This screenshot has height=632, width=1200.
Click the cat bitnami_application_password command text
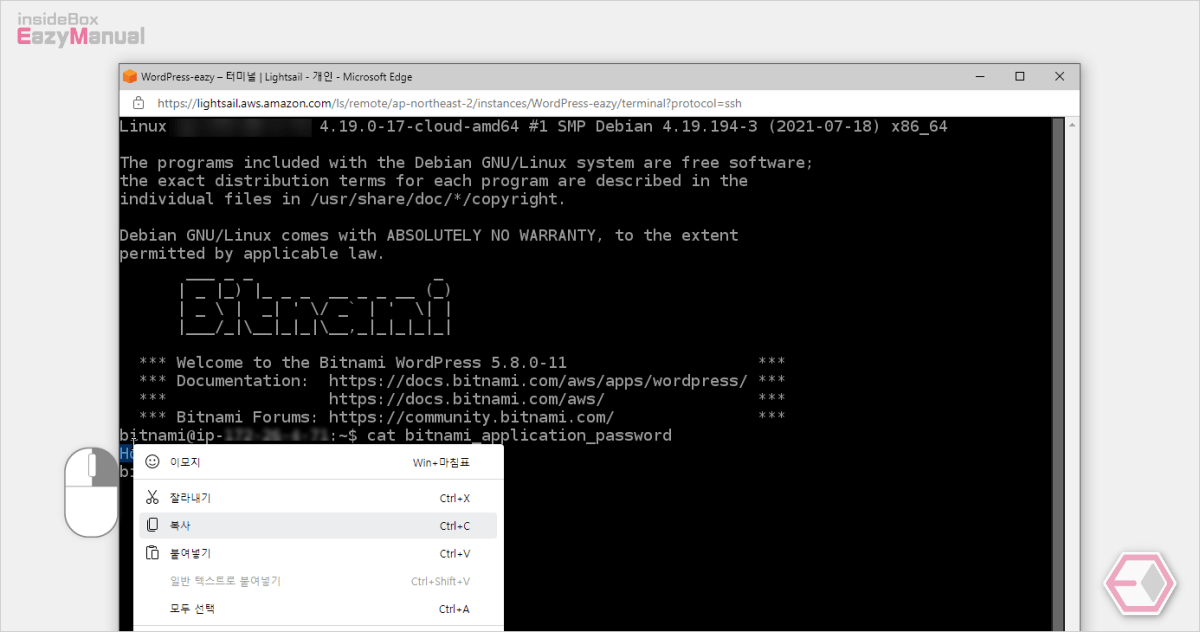coord(519,436)
